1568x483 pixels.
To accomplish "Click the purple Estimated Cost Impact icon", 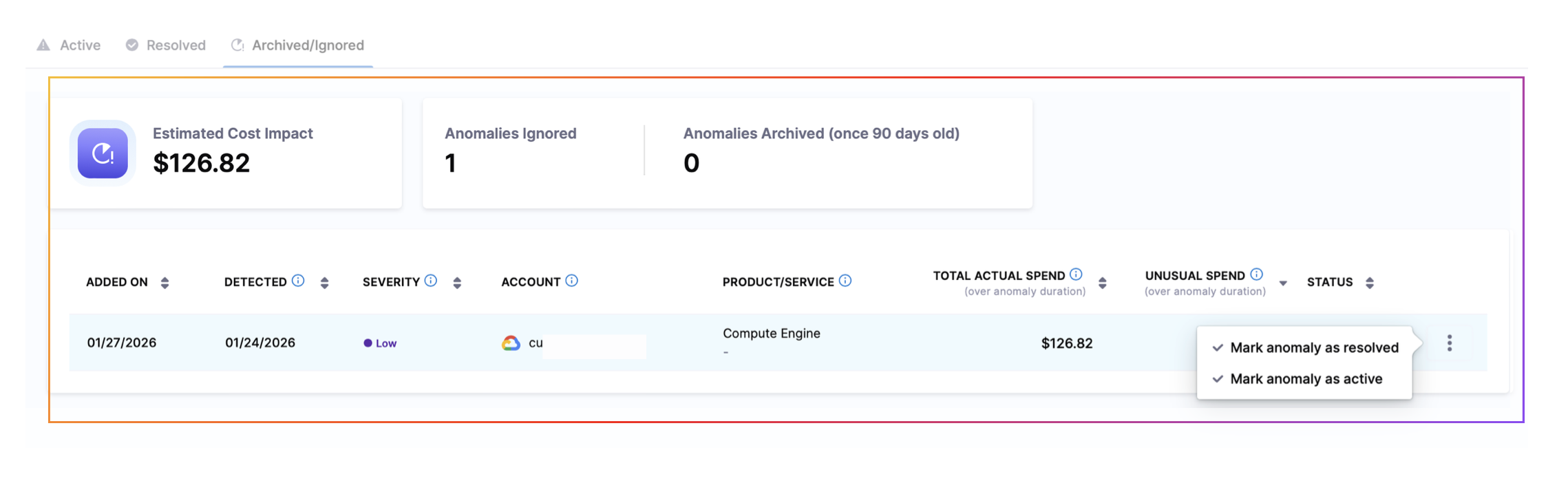I will point(103,153).
